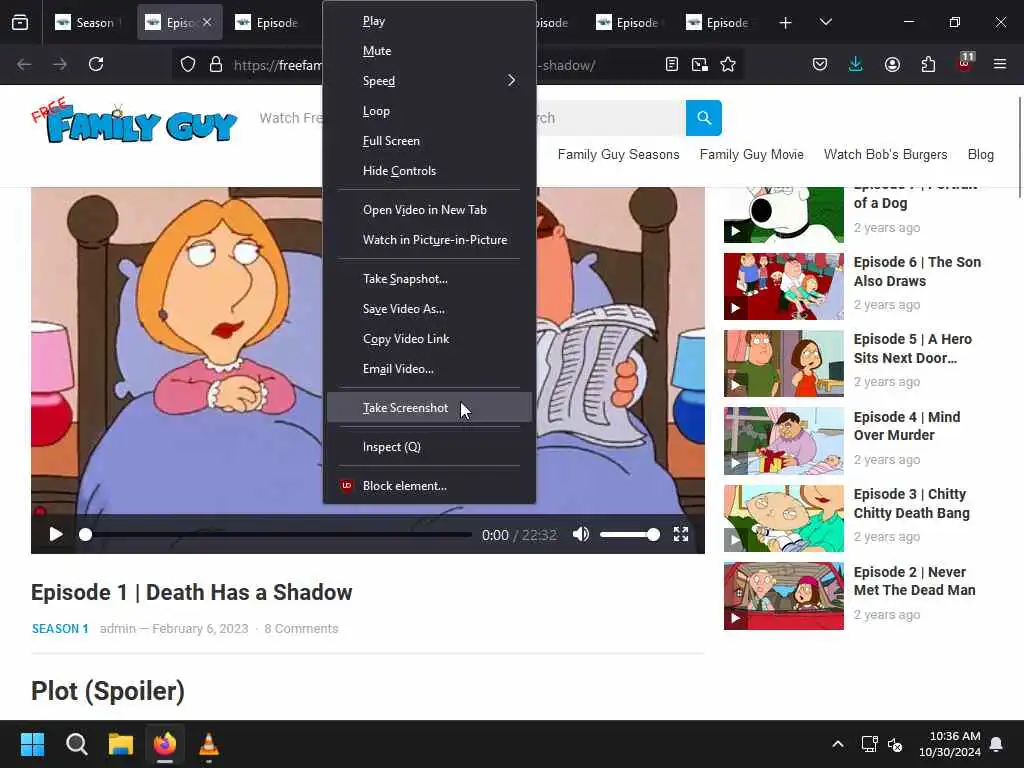The image size is (1024, 768).
Task: Open the notifications bell
Action: pos(997,744)
